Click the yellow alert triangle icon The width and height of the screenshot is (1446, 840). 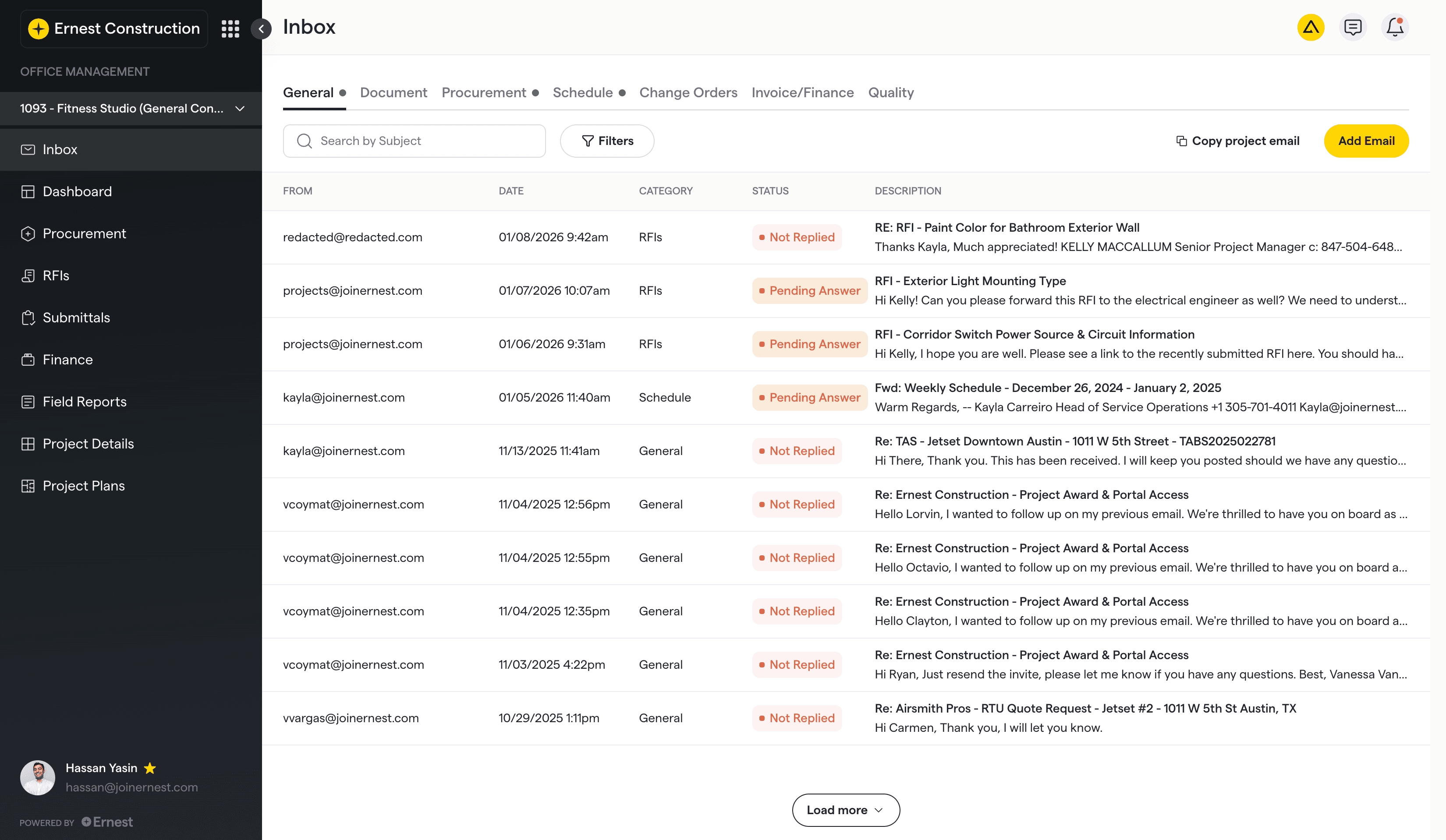1311,27
